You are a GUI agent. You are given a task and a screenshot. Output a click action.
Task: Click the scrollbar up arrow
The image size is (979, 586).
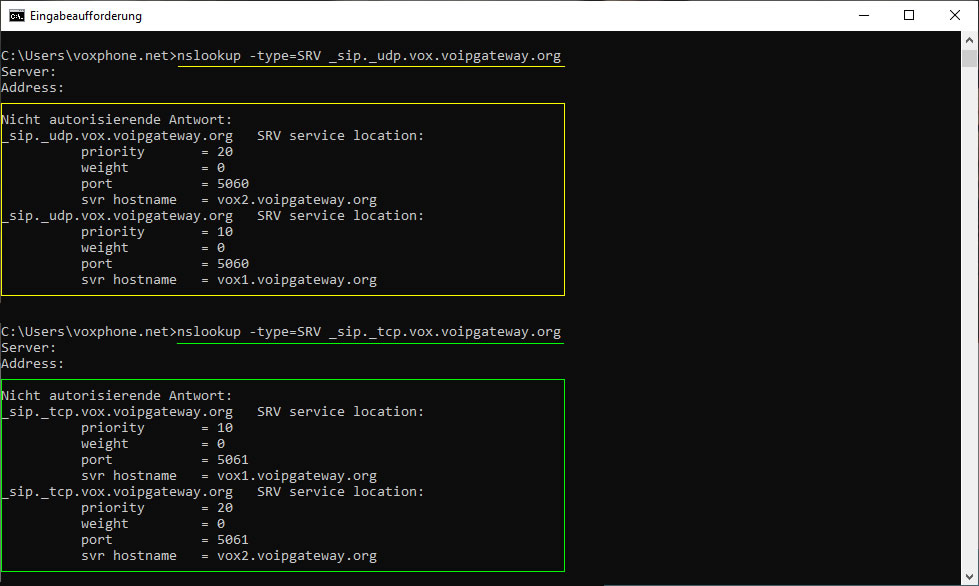[x=969, y=40]
